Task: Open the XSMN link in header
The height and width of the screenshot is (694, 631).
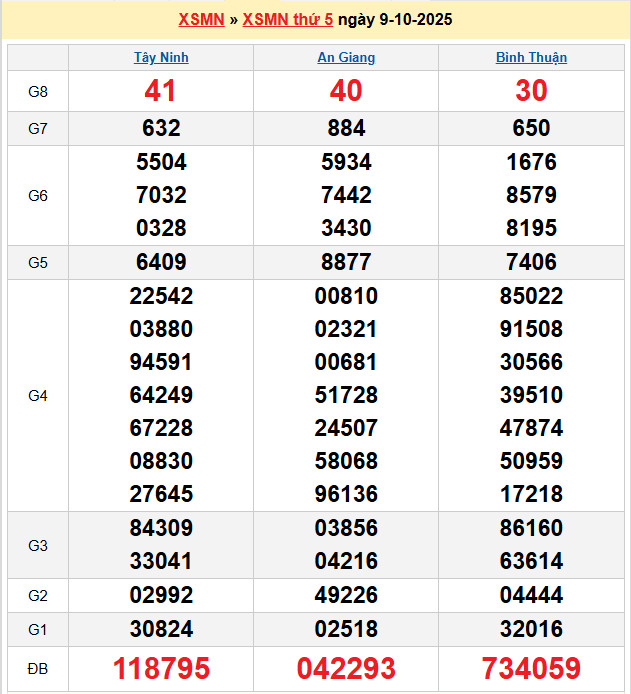Action: pyautogui.click(x=200, y=20)
